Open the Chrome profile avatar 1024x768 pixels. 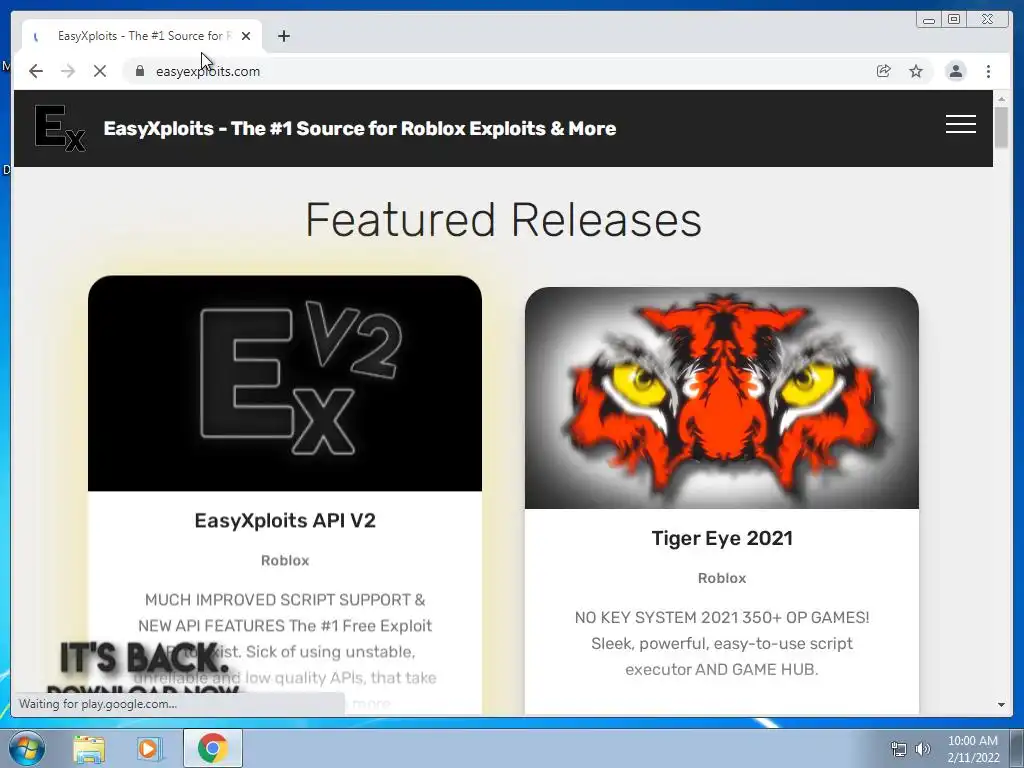point(955,71)
